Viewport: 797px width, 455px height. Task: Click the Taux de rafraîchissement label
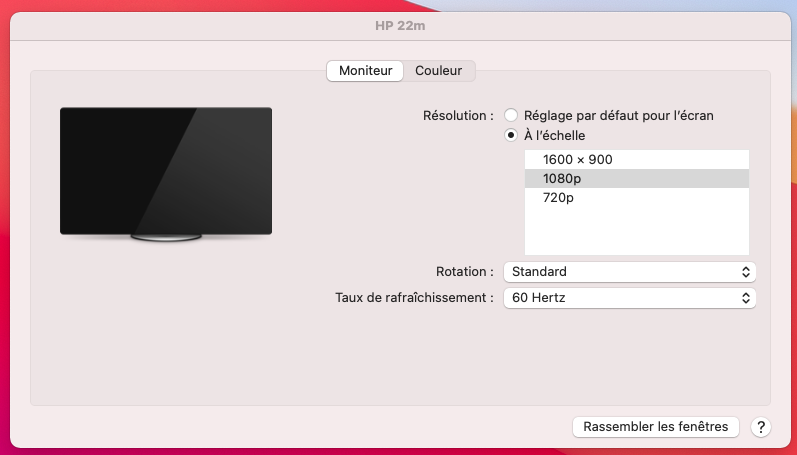(414, 298)
